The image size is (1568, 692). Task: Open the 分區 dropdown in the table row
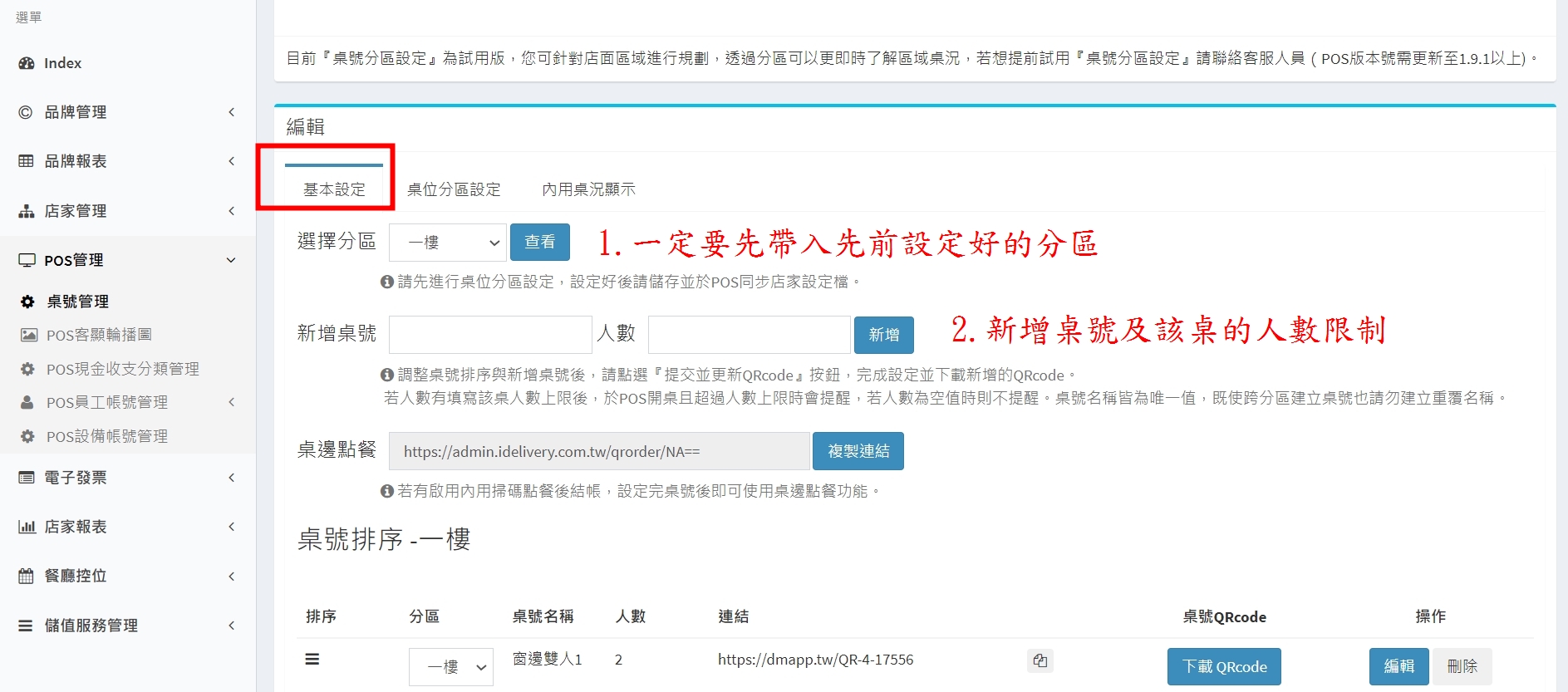[451, 666]
